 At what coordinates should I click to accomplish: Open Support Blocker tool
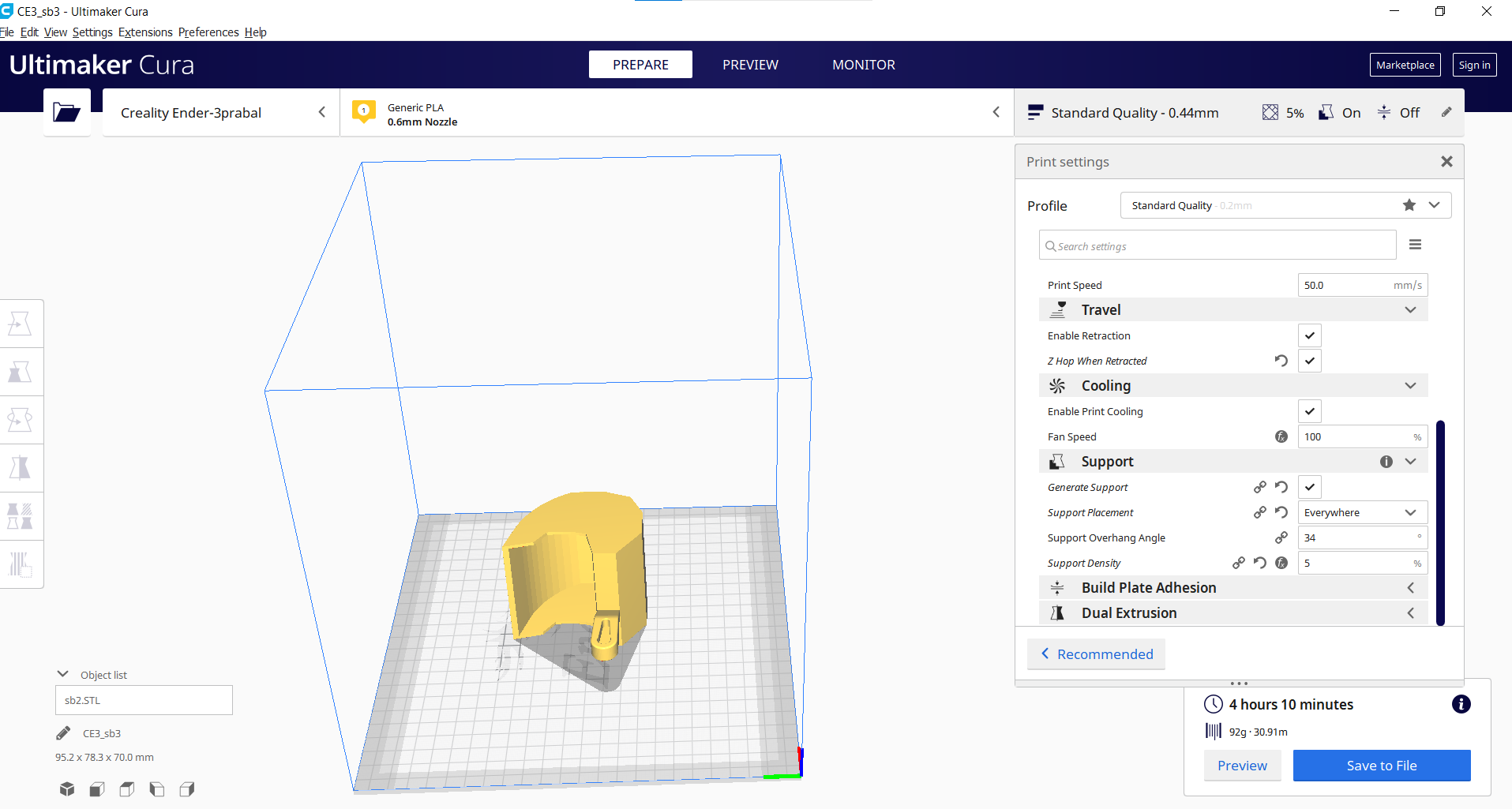point(20,564)
